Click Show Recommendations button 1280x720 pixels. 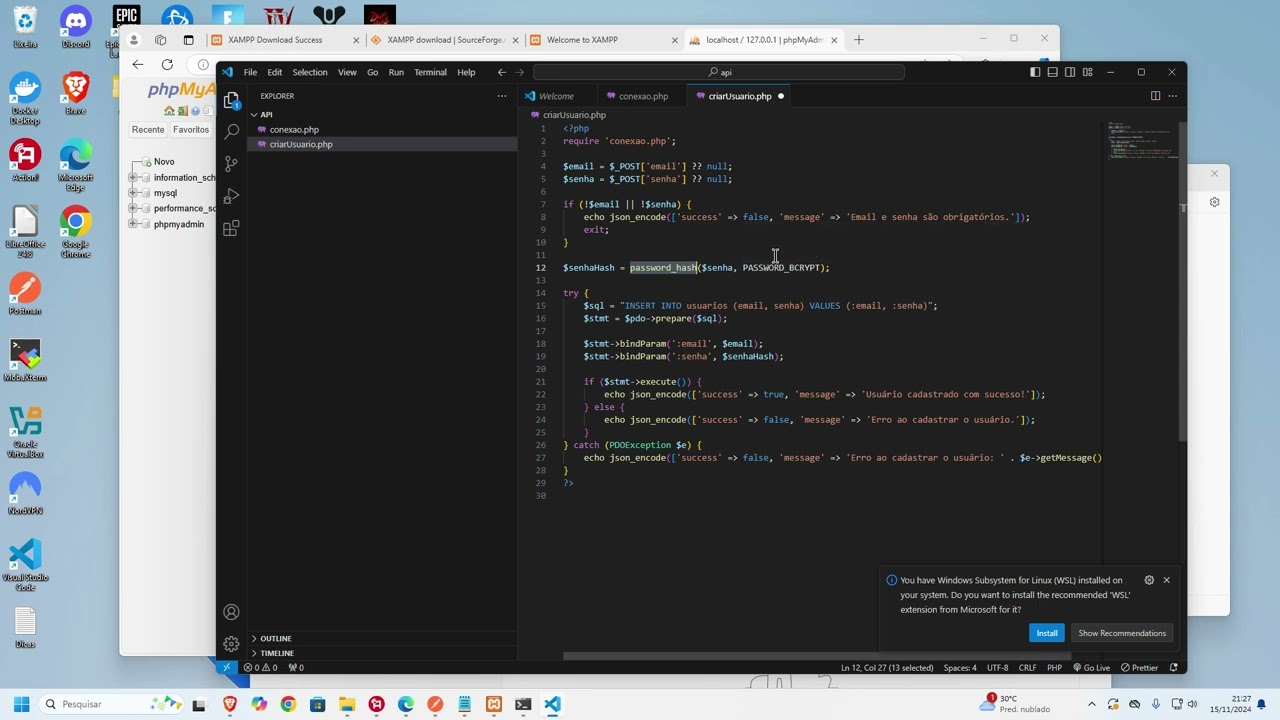[x=1122, y=633]
